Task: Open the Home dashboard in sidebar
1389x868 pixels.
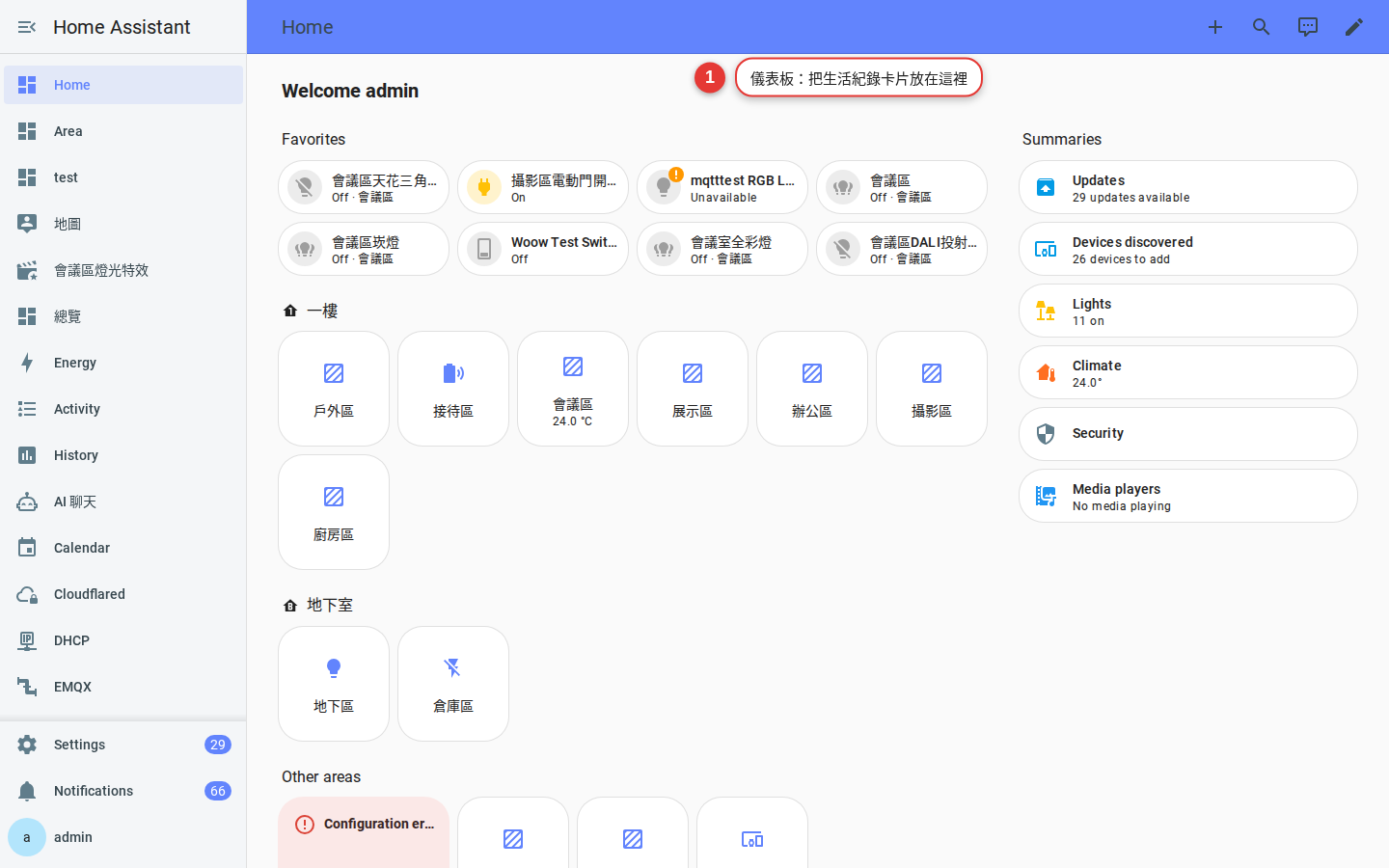Action: coord(123,85)
